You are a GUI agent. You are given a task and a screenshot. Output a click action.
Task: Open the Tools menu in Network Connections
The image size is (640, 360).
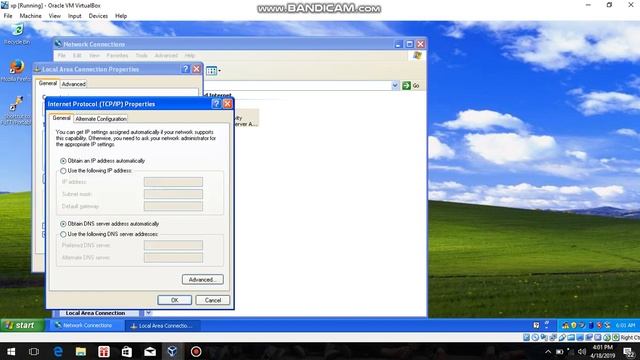tap(141, 55)
